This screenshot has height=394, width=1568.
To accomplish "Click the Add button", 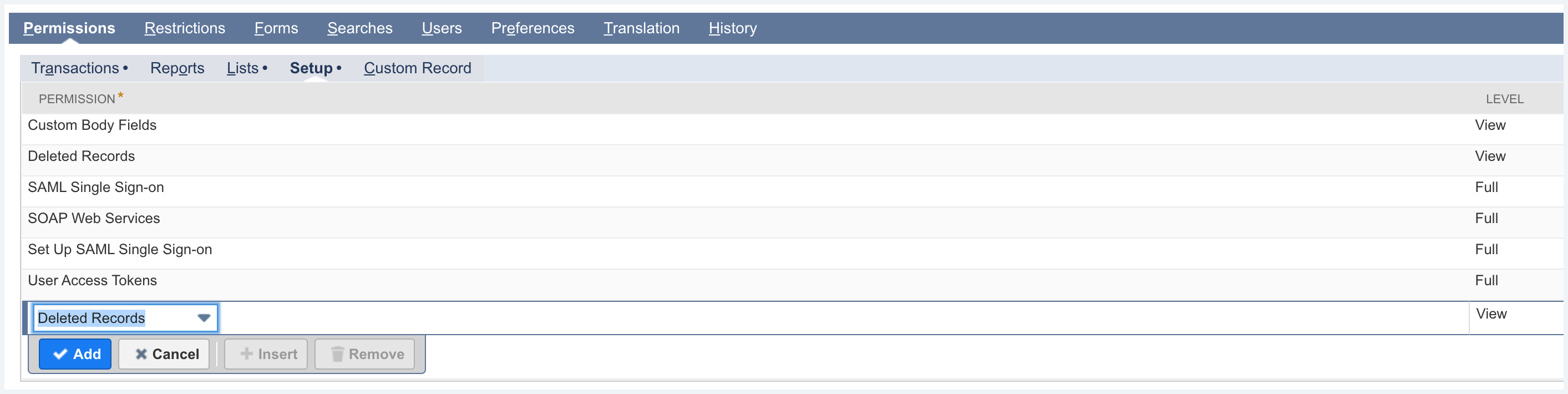I will tap(75, 354).
